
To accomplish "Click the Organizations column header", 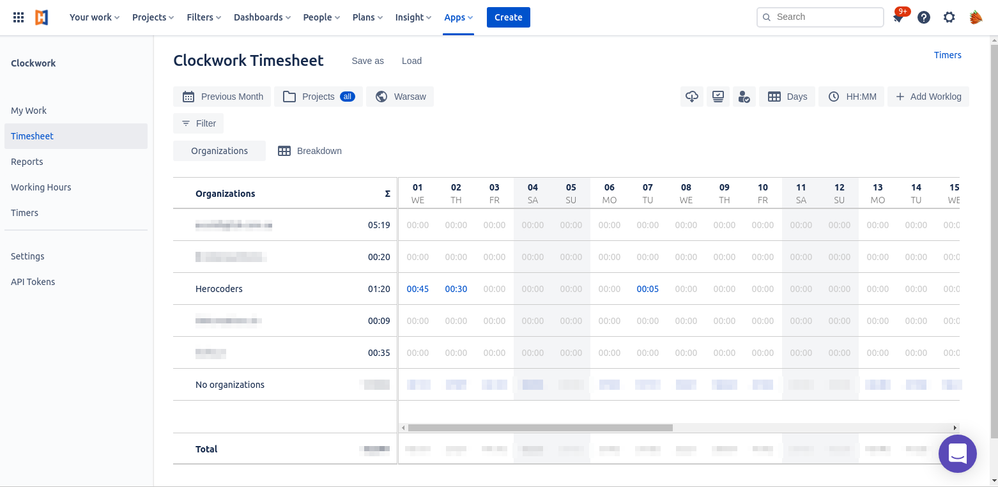I will click(225, 194).
